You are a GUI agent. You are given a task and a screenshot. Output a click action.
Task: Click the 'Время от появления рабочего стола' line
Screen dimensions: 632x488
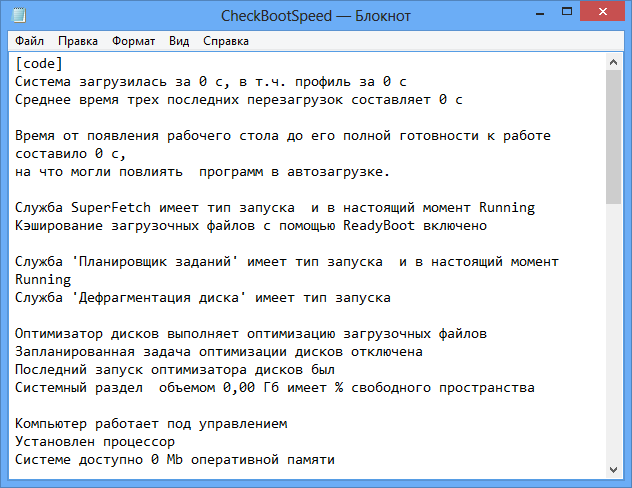tap(283, 136)
